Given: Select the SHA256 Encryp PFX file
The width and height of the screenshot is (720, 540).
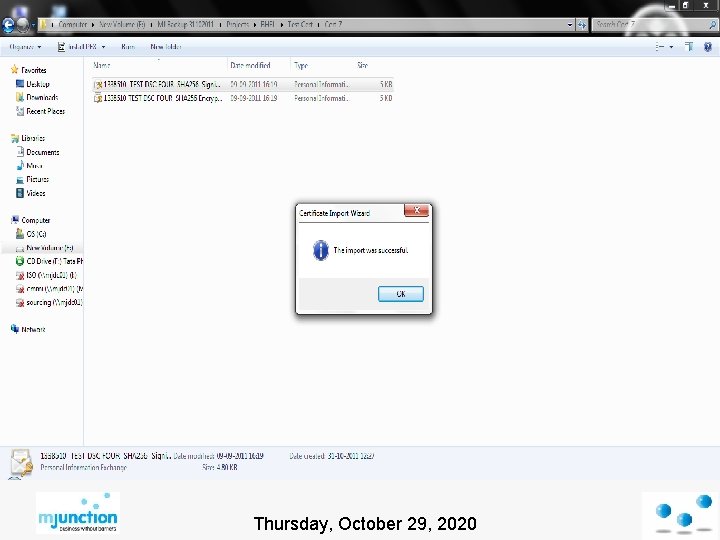Looking at the screenshot, I should coord(242,98).
